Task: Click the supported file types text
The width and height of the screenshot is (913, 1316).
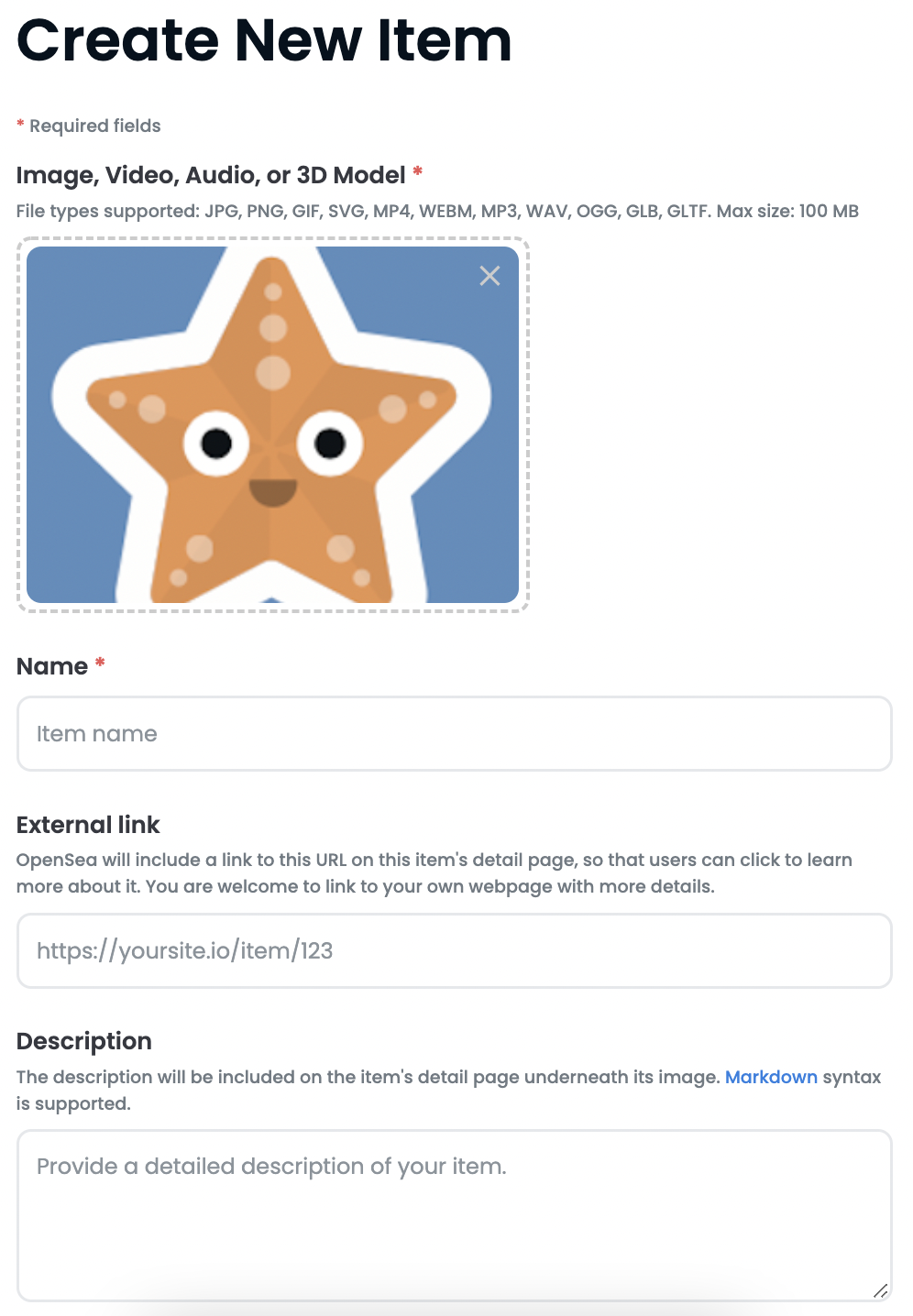Action: [x=437, y=211]
